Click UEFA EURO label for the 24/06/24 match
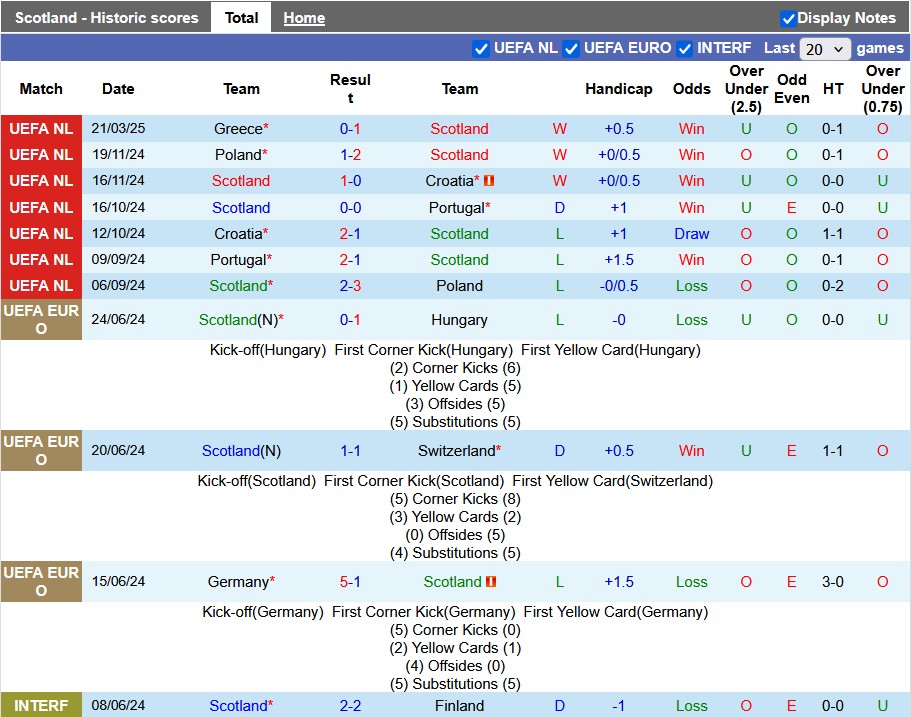Screen dimensions: 911x717 click(x=41, y=320)
